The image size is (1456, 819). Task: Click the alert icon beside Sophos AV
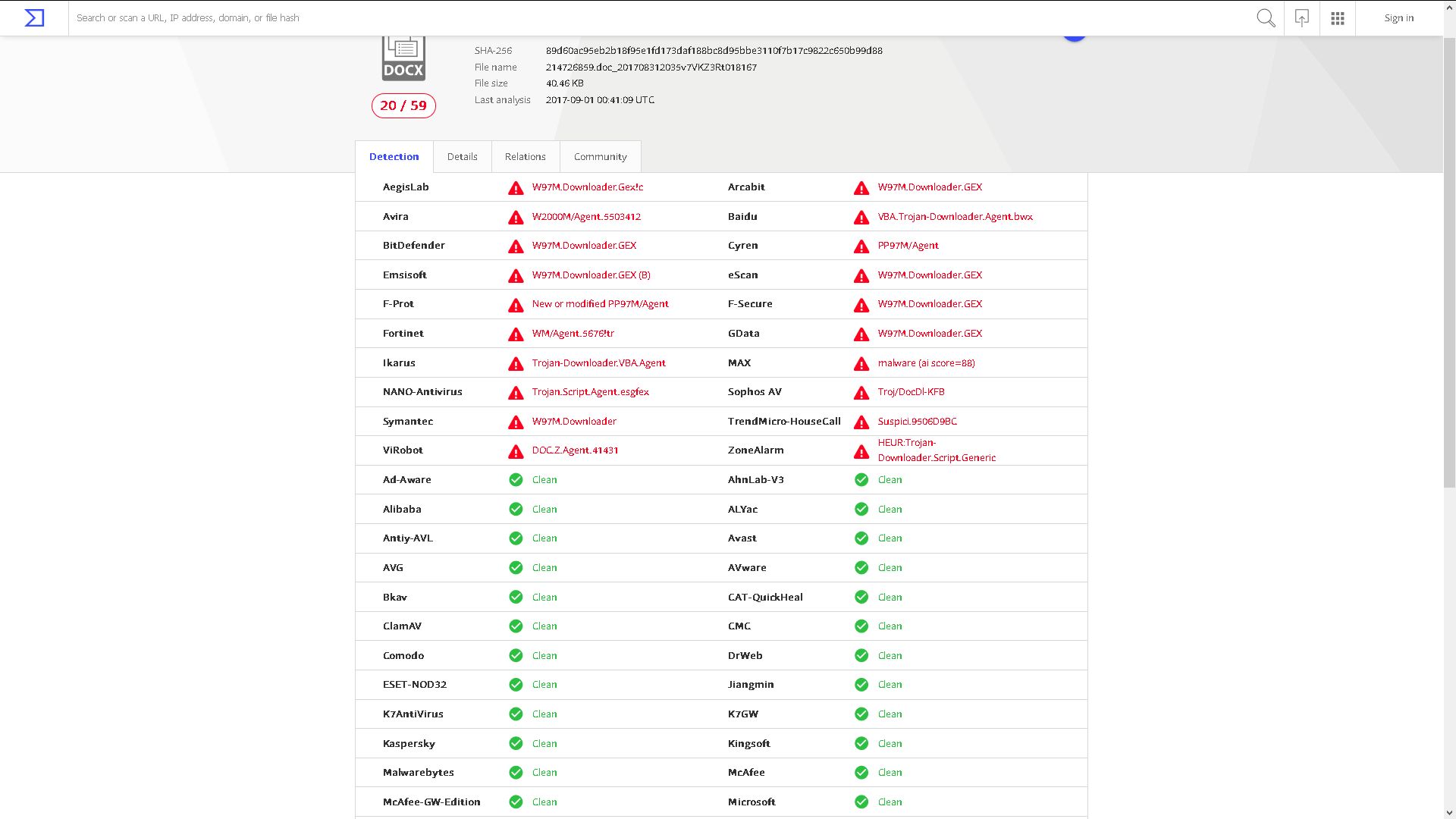(x=861, y=393)
